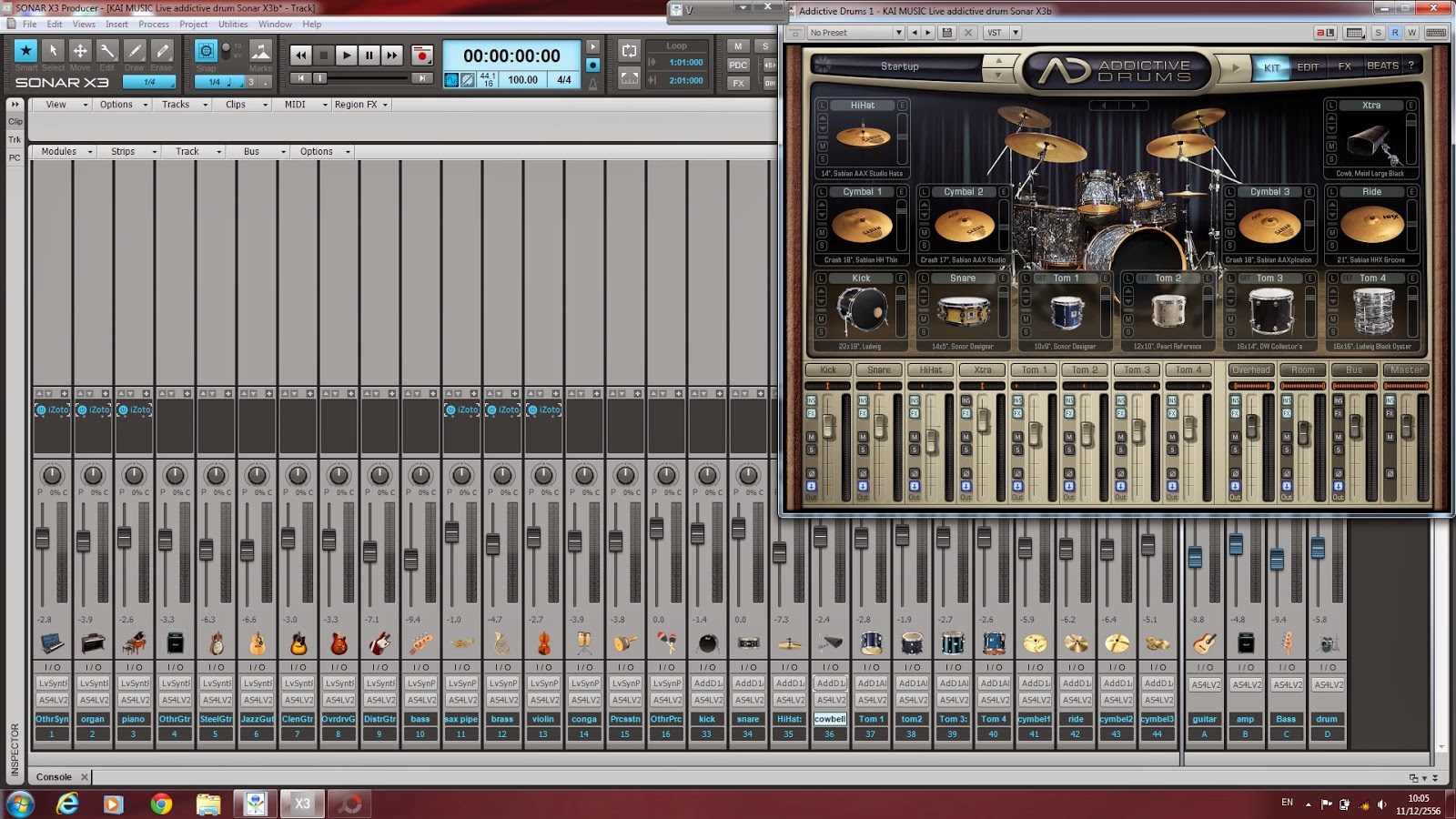
Task: Click the 00:00:00:00 time display
Action: point(511,56)
